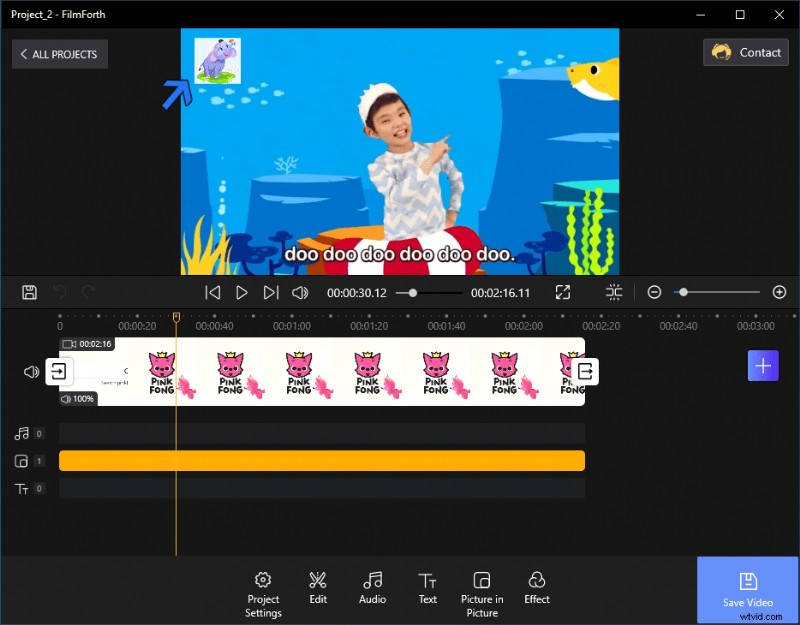Open the Contact panel

click(x=746, y=52)
